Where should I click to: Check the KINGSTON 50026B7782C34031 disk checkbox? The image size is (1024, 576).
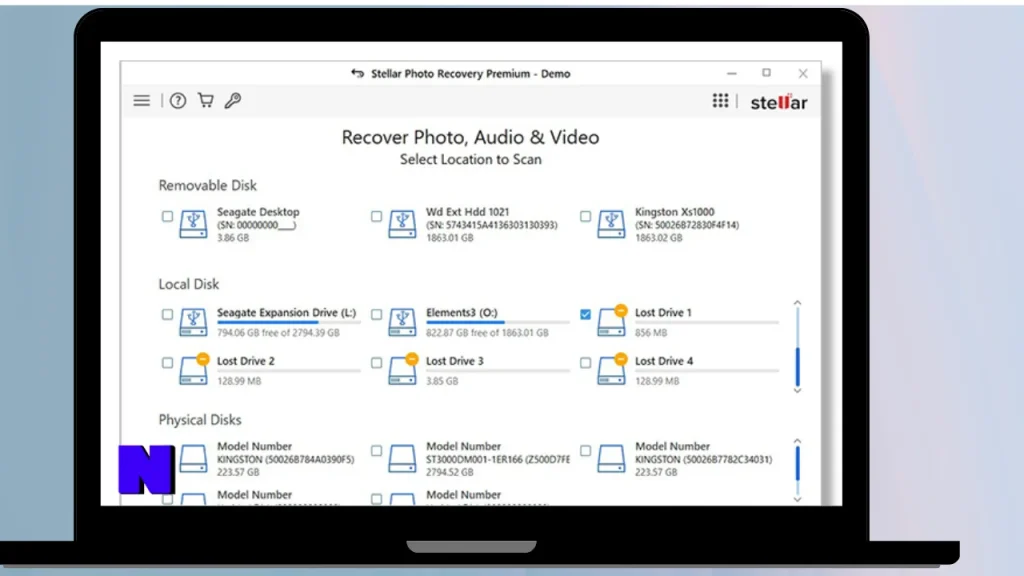(x=585, y=451)
